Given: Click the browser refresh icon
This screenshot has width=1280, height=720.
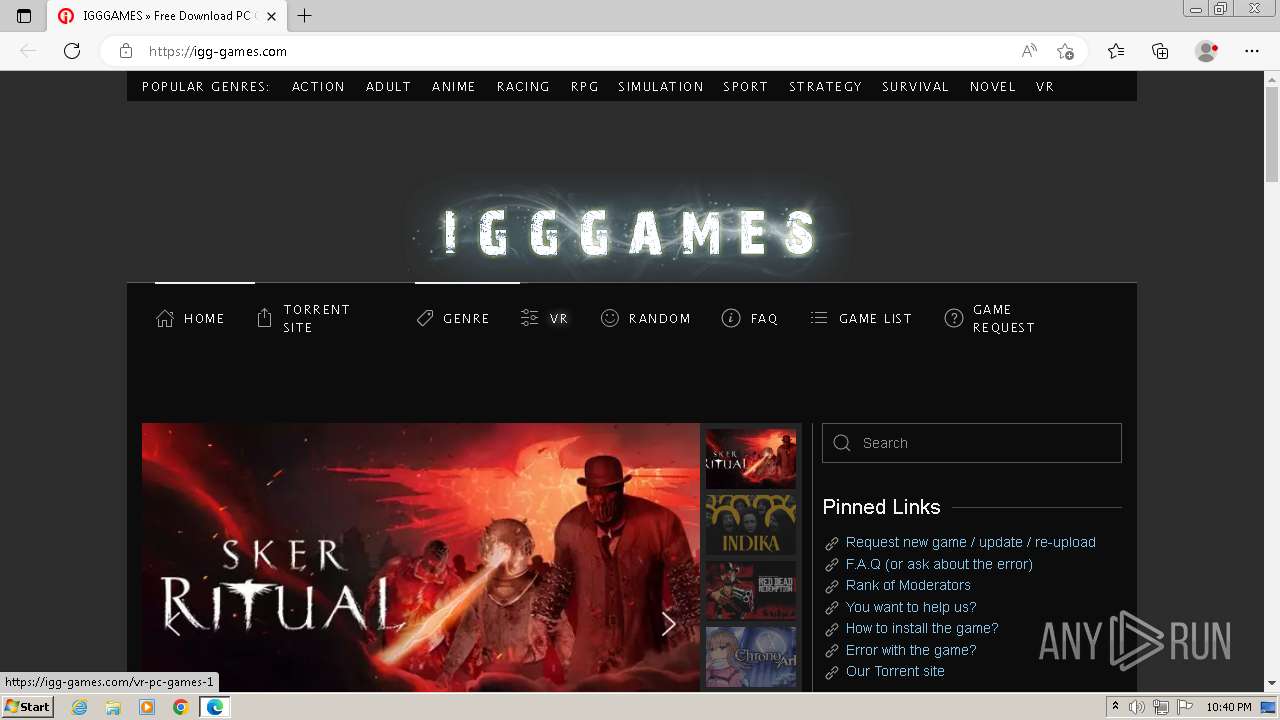Looking at the screenshot, I should [x=72, y=51].
